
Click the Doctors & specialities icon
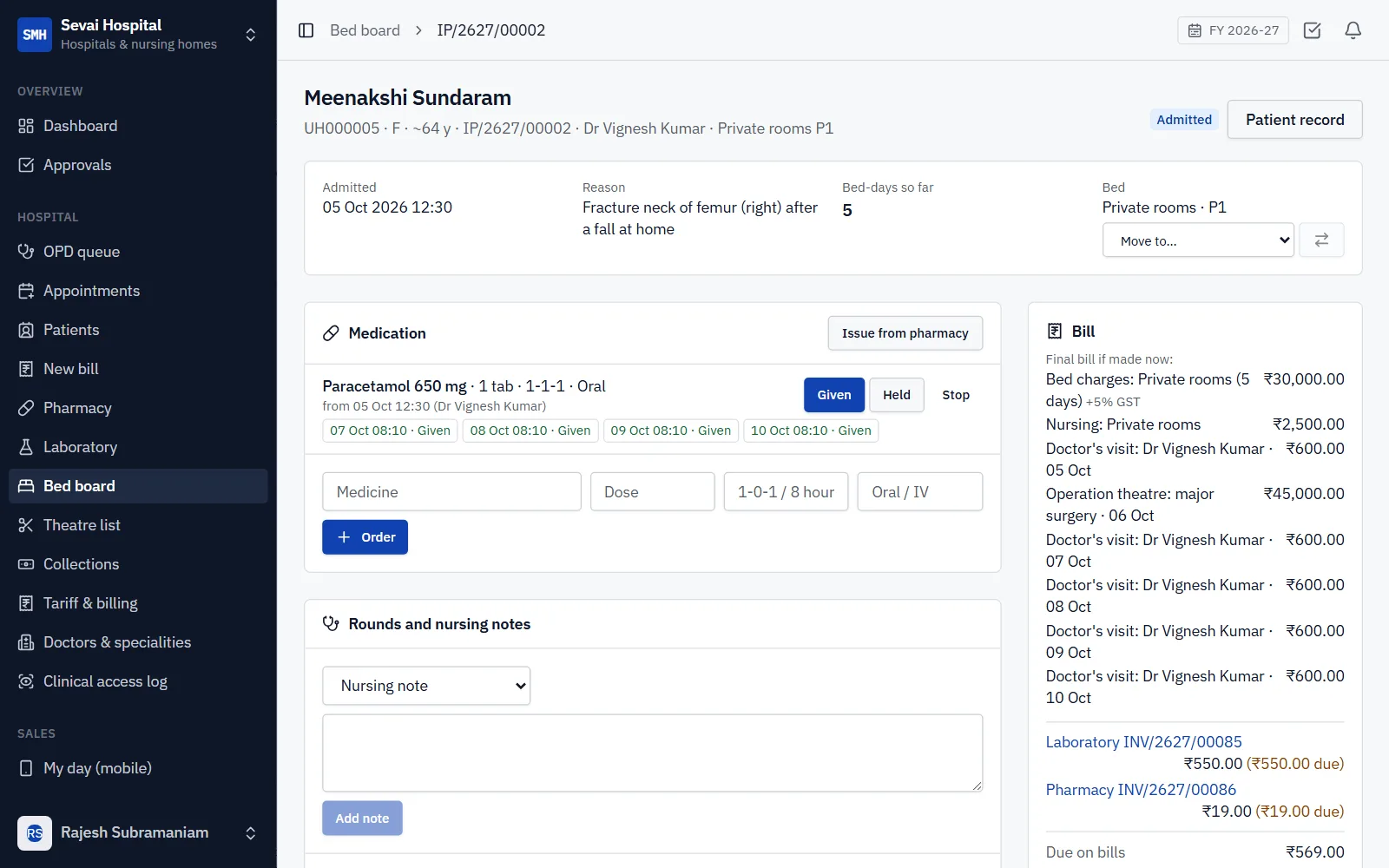coord(26,642)
